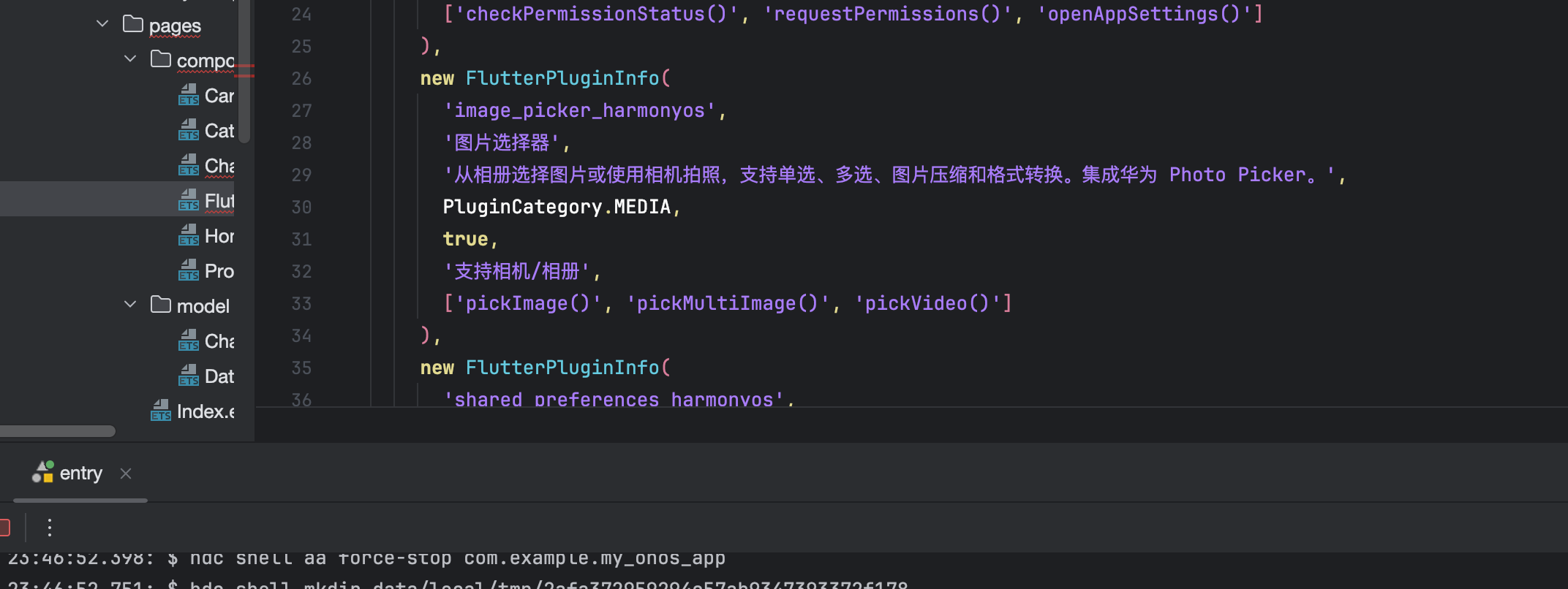Click 'shared_preferences_harmonyos' string on line 36

(x=614, y=399)
